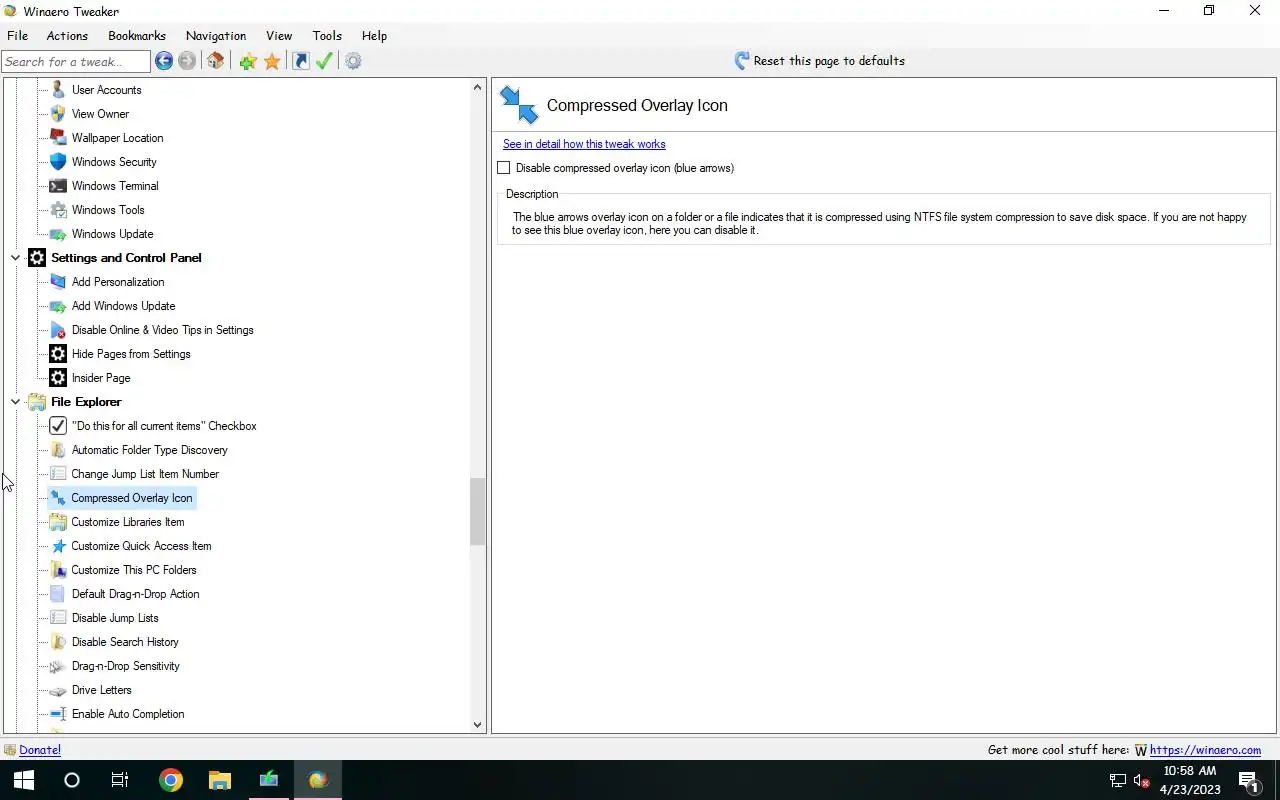1280x800 pixels.
Task: Click the Windows Update tree icon
Action: 58,234
